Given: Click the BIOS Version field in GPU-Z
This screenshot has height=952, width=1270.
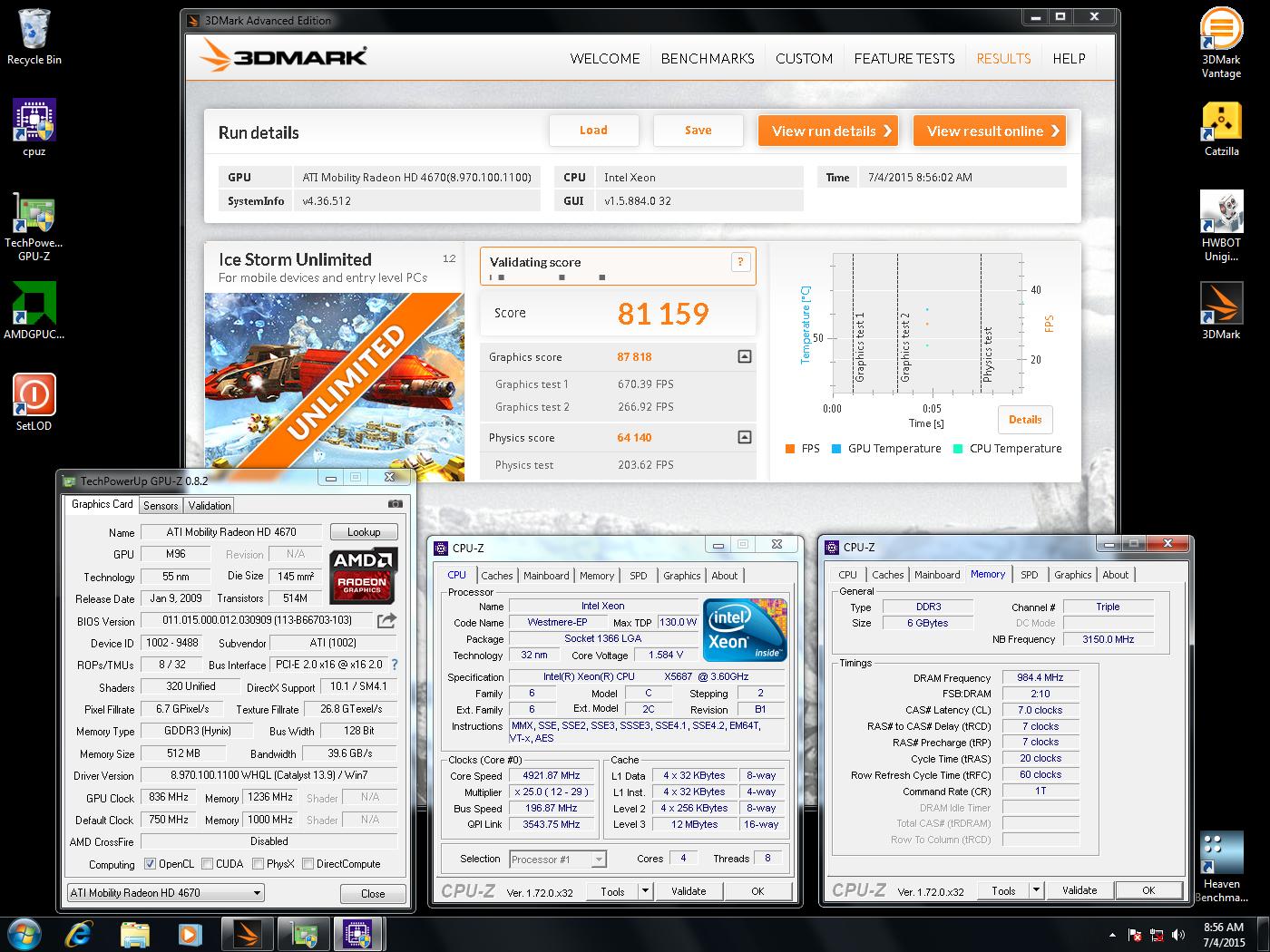Looking at the screenshot, I should pyautogui.click(x=257, y=620).
